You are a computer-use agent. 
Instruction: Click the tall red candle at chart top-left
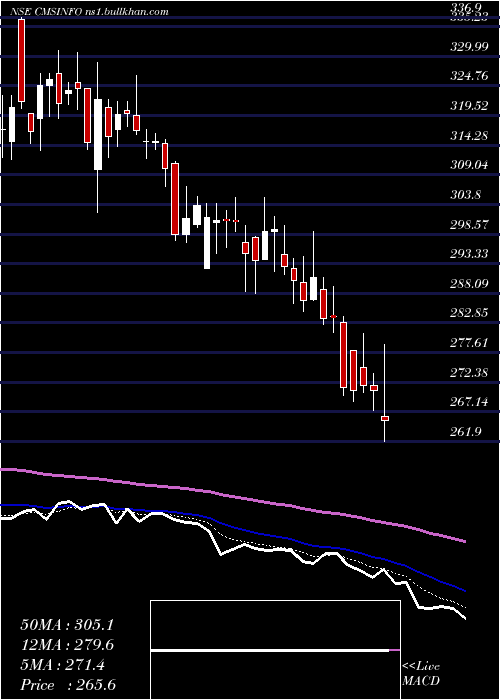(x=21, y=61)
